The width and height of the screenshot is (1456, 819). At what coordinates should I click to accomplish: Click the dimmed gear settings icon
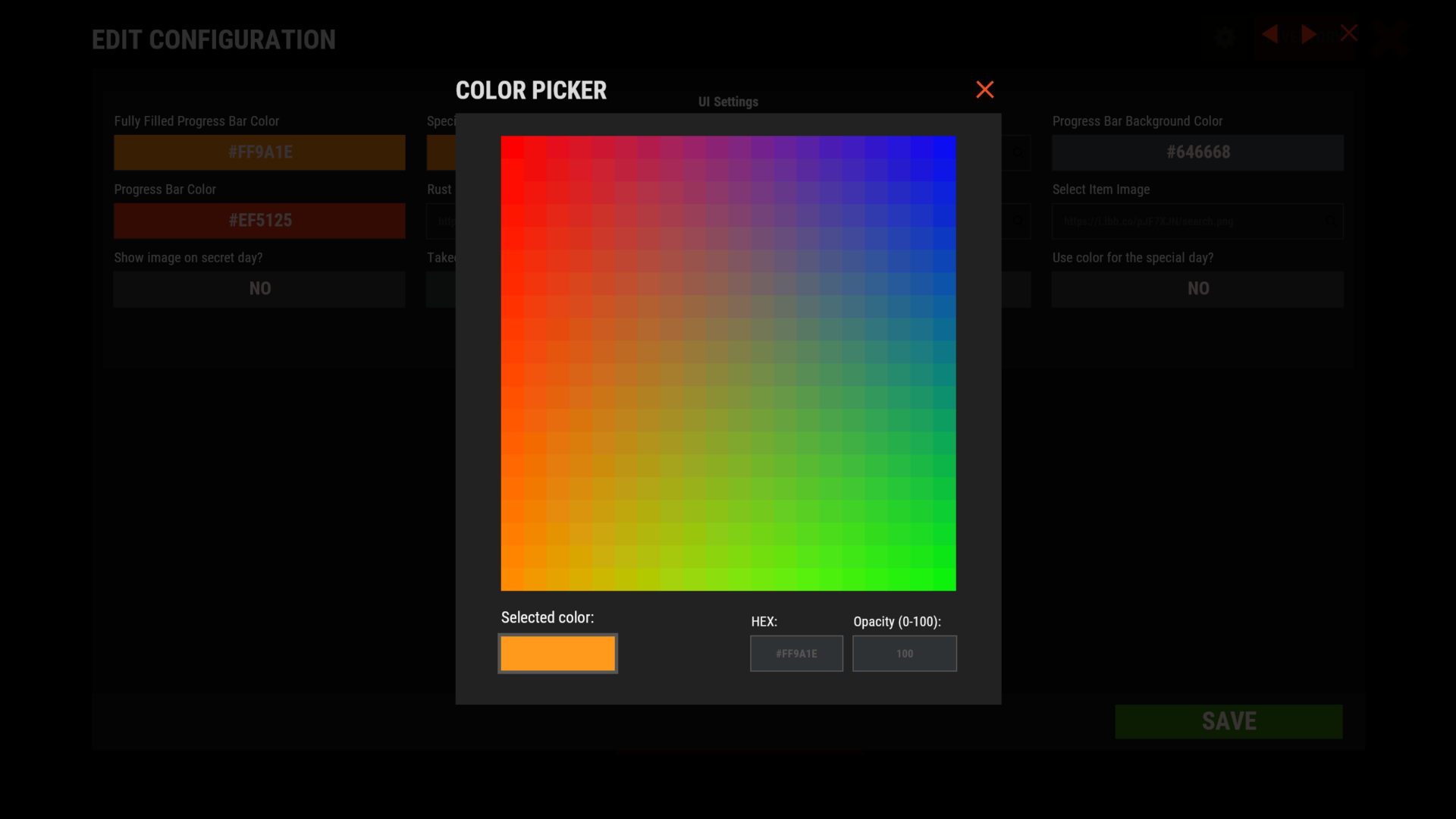click(1225, 37)
